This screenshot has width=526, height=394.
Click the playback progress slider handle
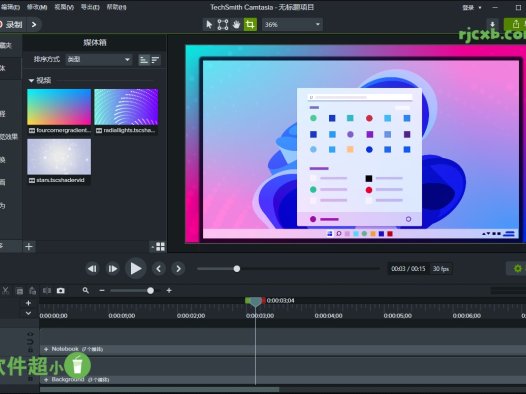(x=237, y=269)
